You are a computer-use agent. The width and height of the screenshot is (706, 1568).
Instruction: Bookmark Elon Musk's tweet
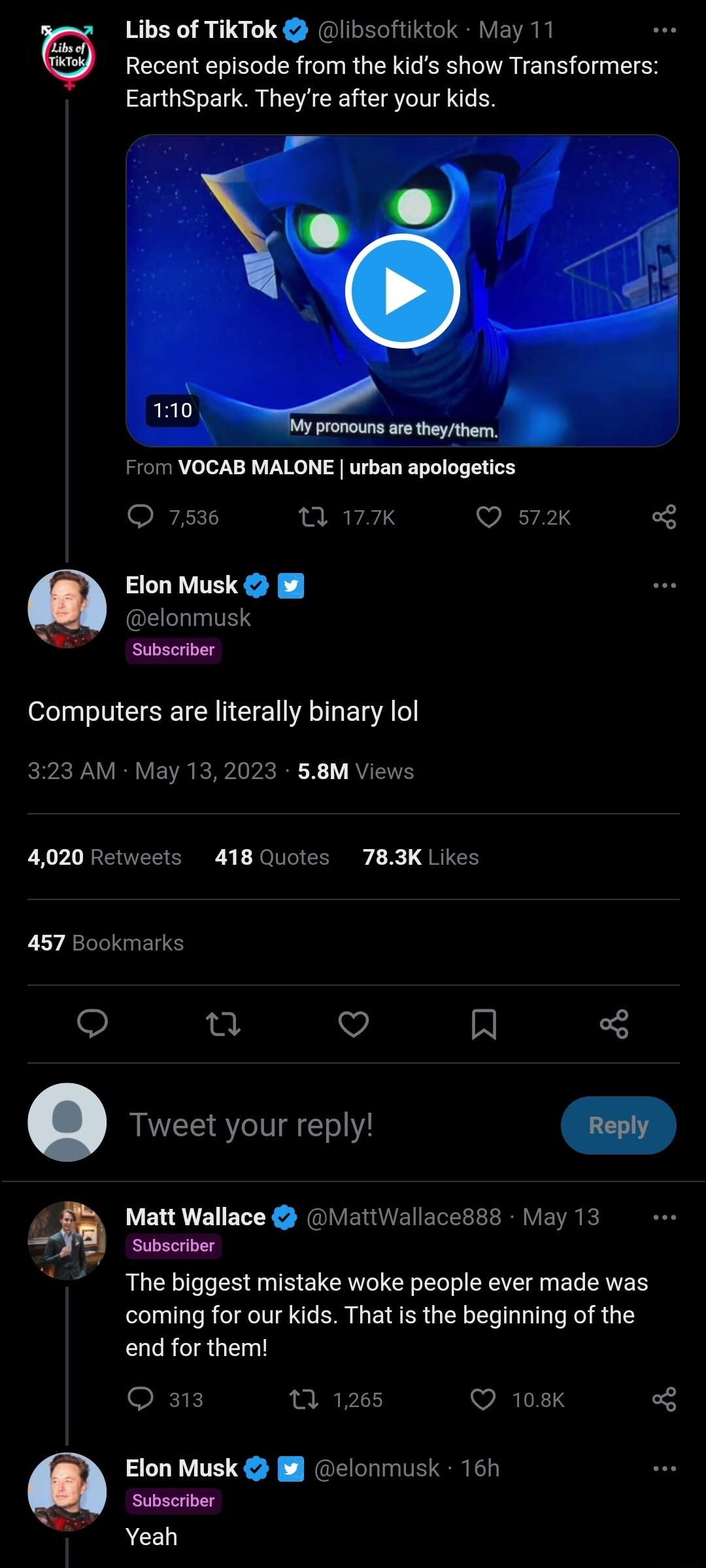[485, 1024]
